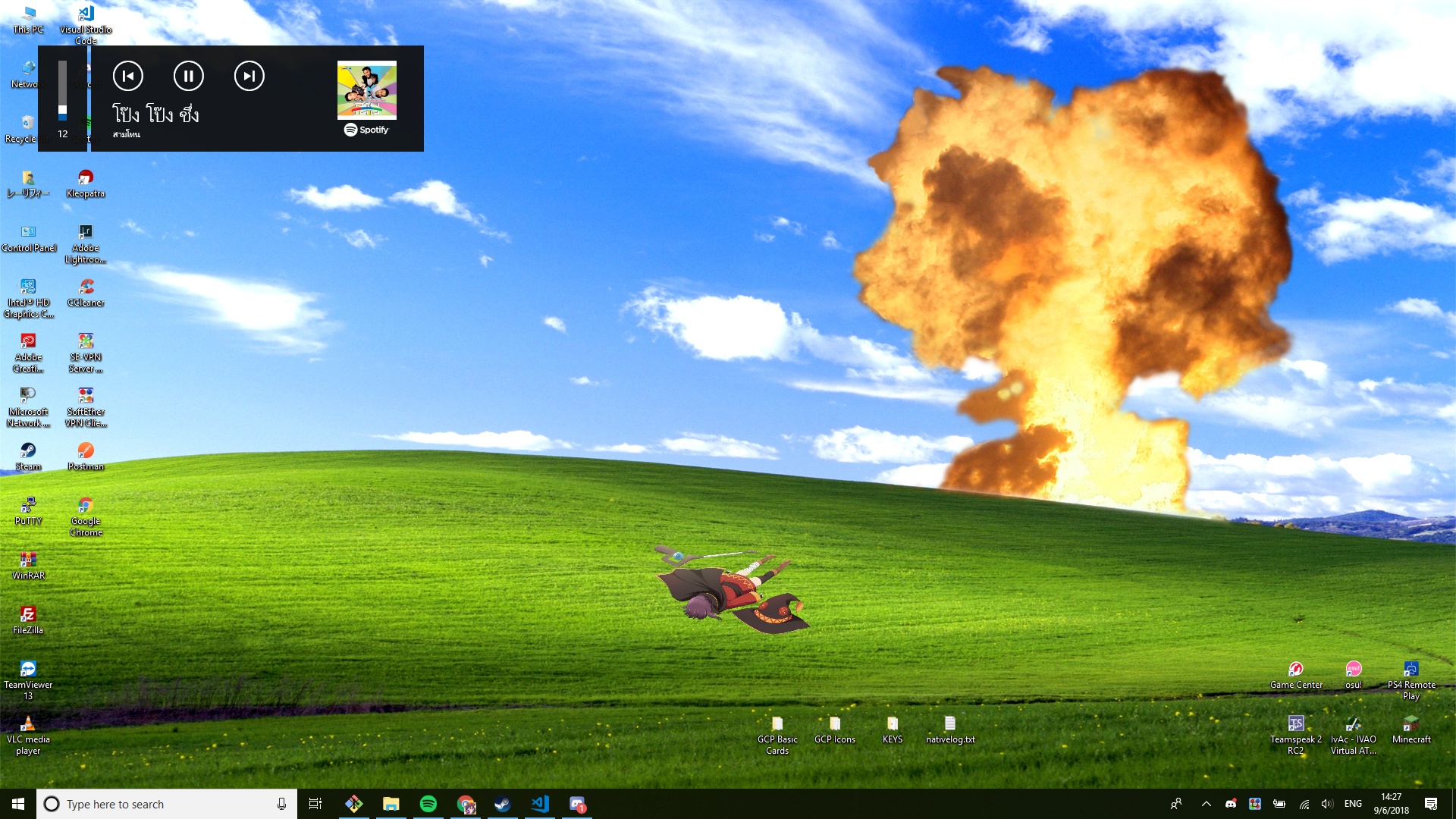Viewport: 1456px width, 819px height.
Task: Open Discord tray icon
Action: point(1231,804)
